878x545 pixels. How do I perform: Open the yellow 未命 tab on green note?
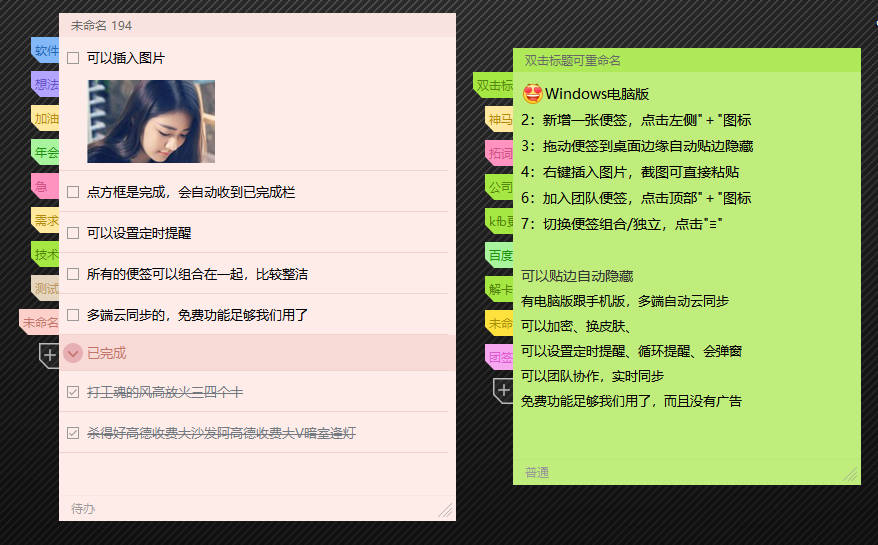coord(499,323)
